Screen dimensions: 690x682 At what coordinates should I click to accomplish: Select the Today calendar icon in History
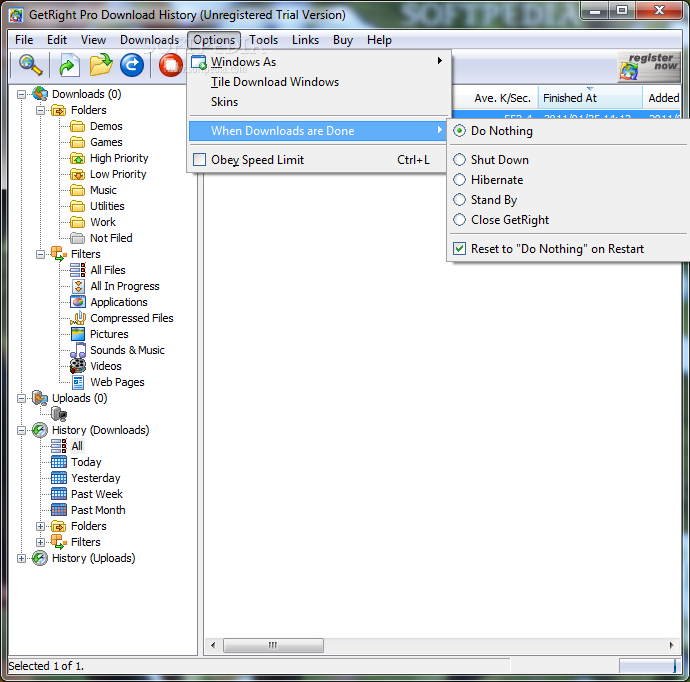59,462
